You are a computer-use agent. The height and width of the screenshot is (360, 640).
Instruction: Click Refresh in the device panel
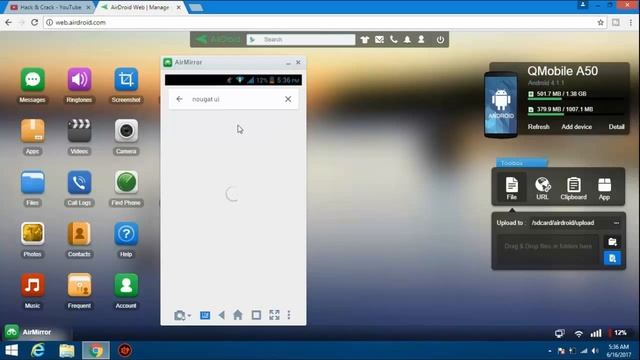tap(538, 127)
